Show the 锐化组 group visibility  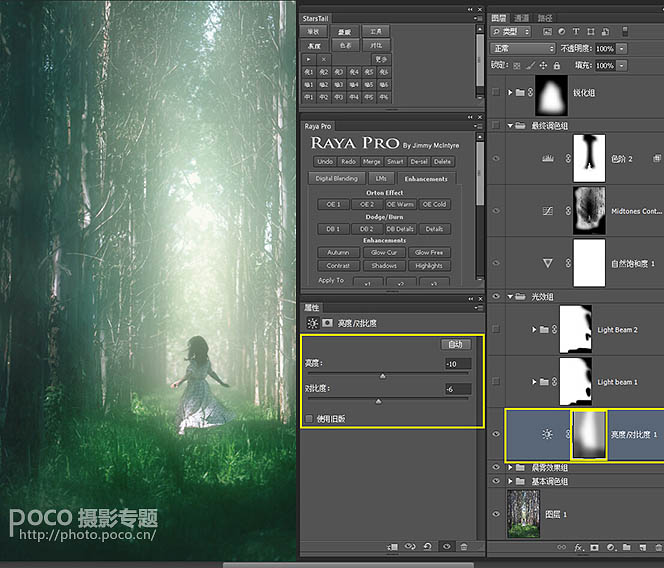tap(496, 92)
